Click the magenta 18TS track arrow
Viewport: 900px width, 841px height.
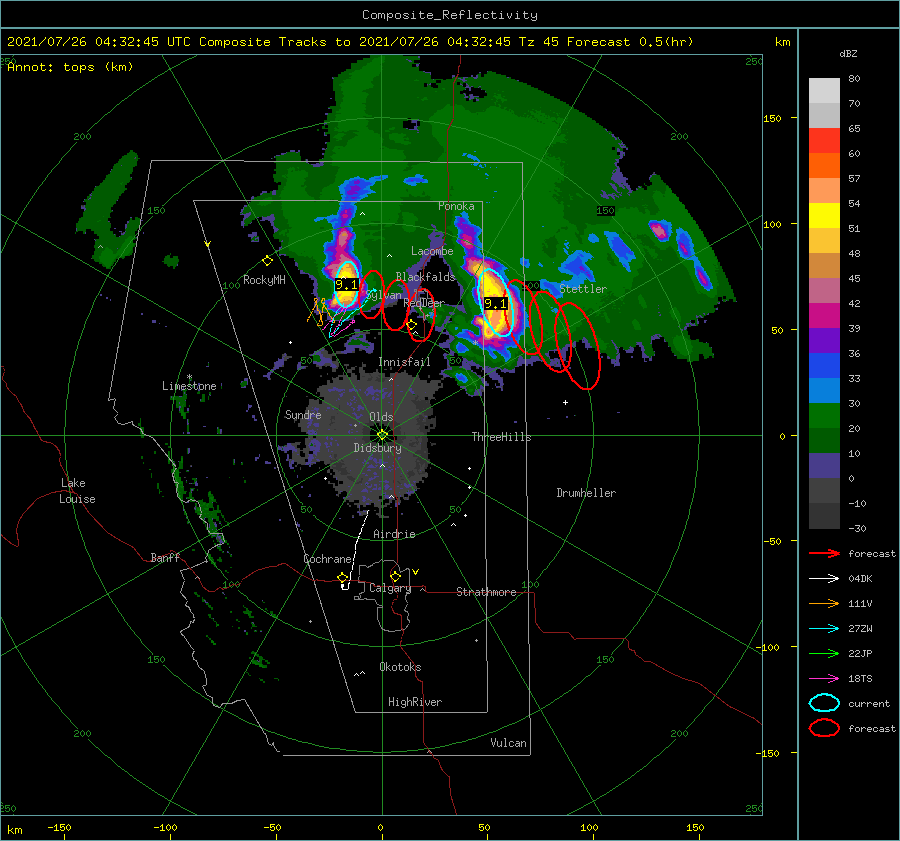(824, 679)
